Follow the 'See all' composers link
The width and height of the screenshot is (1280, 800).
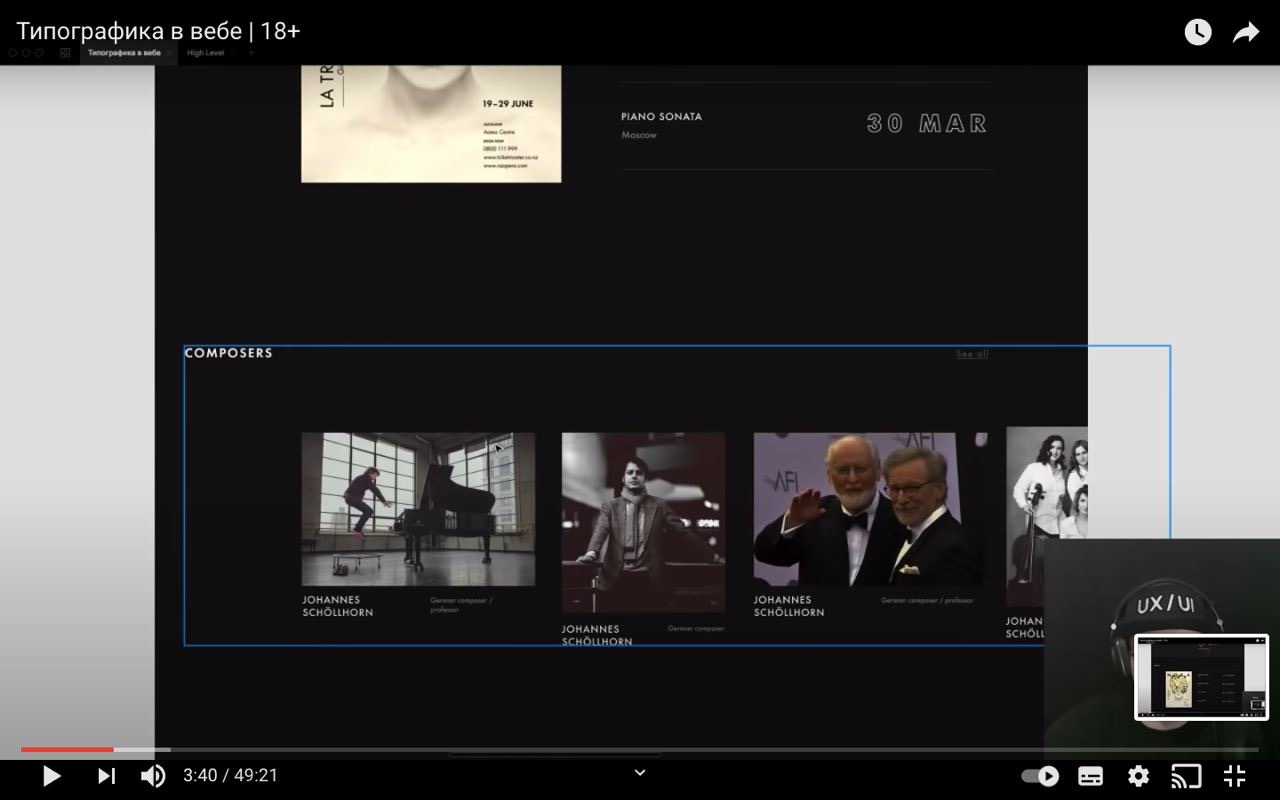click(x=972, y=354)
